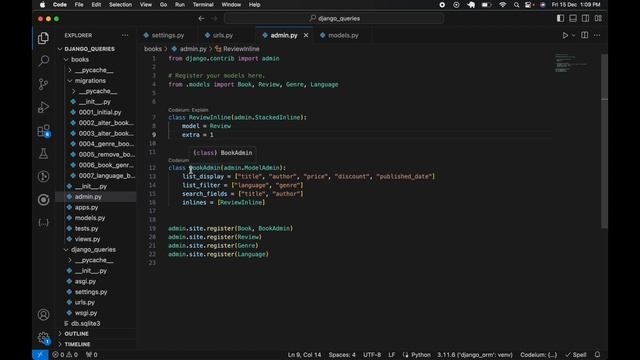
Task: Open db.sqlite3 in explorer
Action: pos(85,323)
